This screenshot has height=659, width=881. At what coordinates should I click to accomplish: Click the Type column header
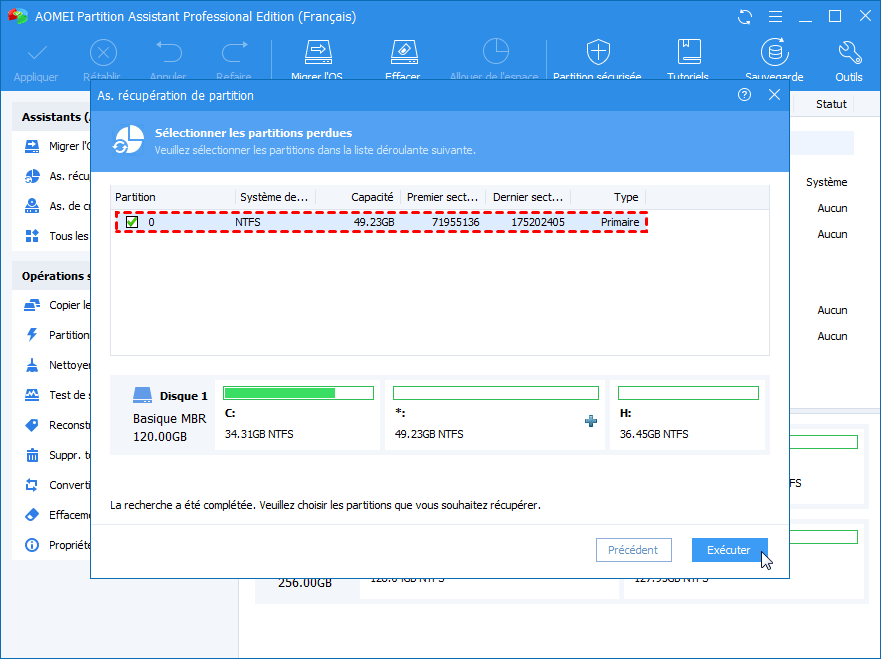click(608, 197)
